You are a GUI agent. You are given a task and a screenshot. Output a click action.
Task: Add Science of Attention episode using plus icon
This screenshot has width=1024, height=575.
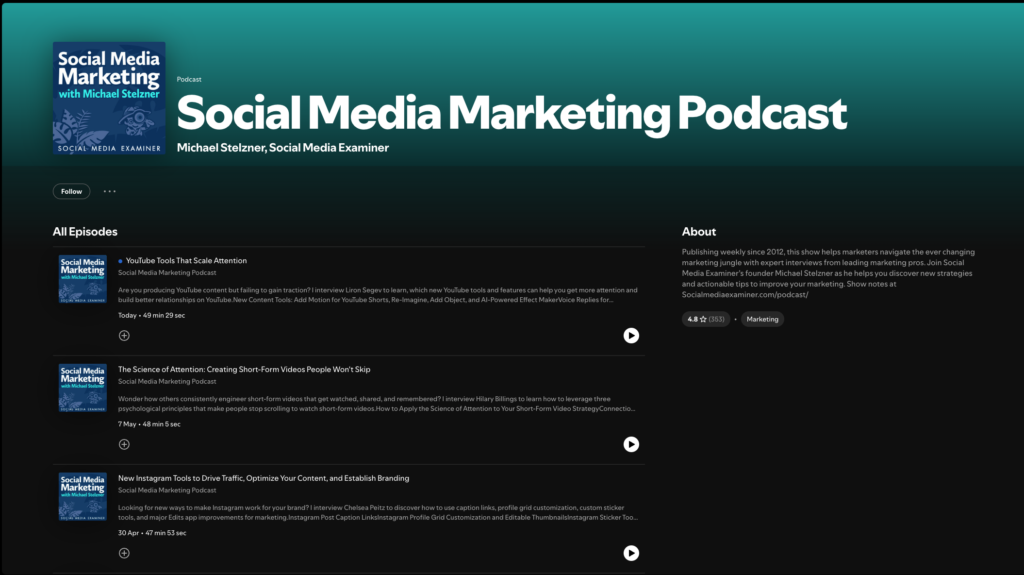[x=124, y=444]
